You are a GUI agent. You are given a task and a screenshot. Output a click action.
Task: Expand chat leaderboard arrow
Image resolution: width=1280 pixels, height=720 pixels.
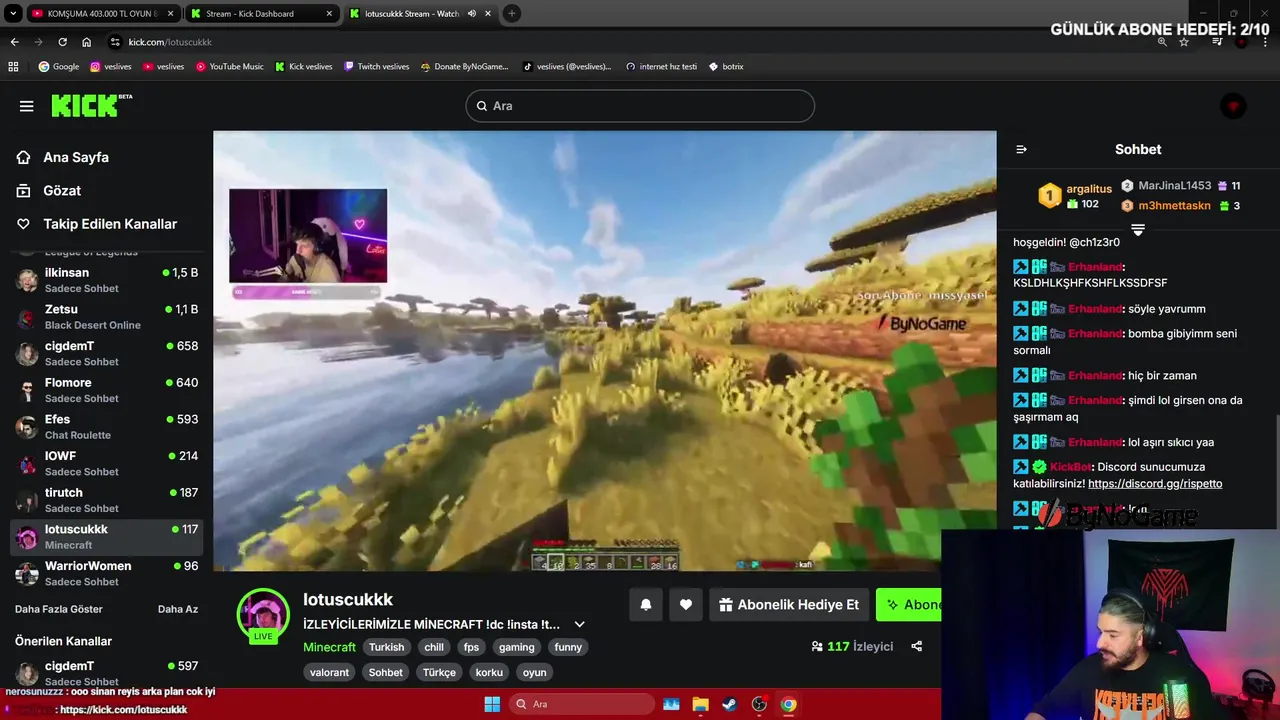click(x=1138, y=229)
